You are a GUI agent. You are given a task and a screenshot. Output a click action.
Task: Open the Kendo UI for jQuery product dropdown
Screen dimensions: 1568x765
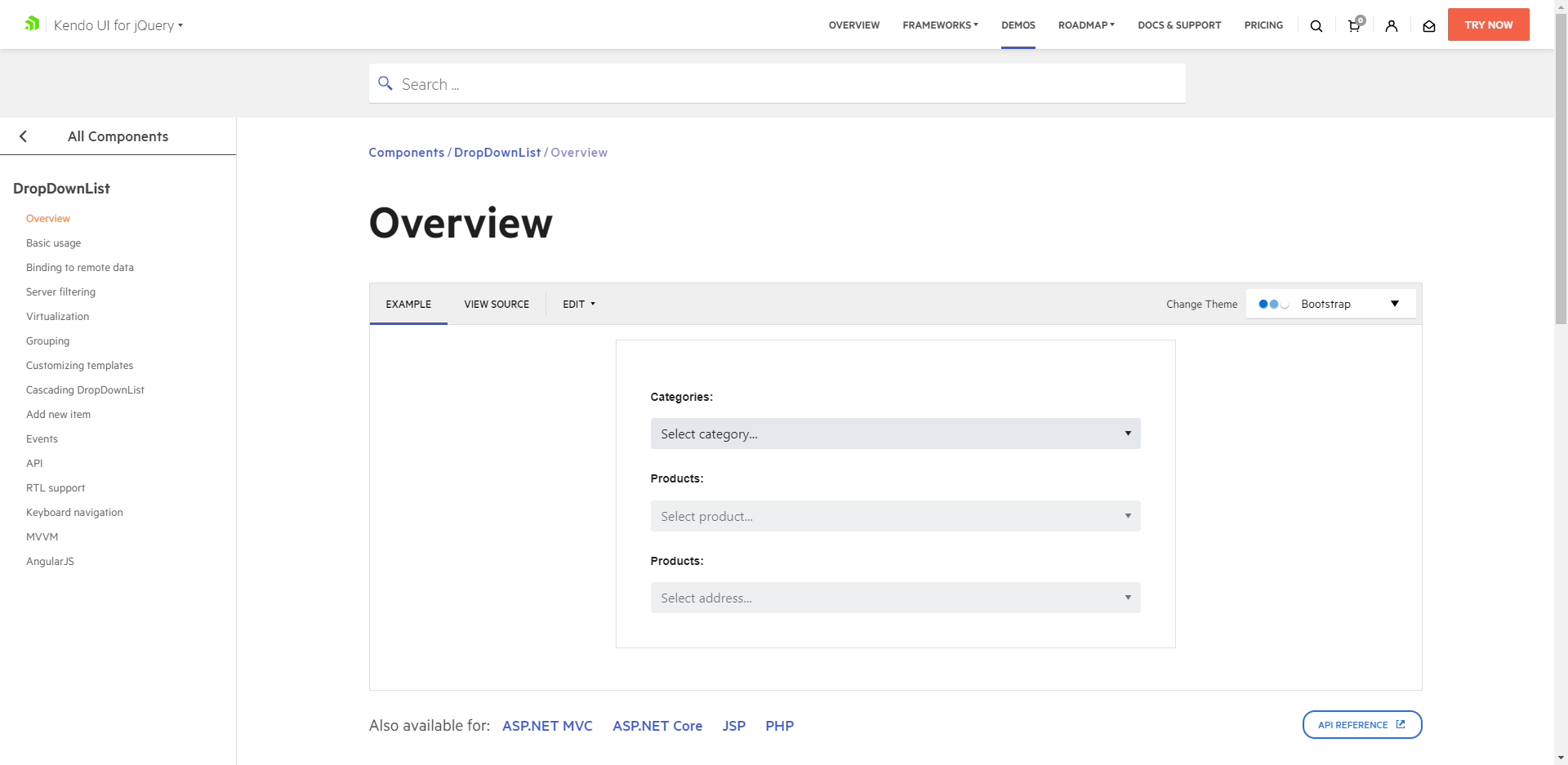coord(118,25)
